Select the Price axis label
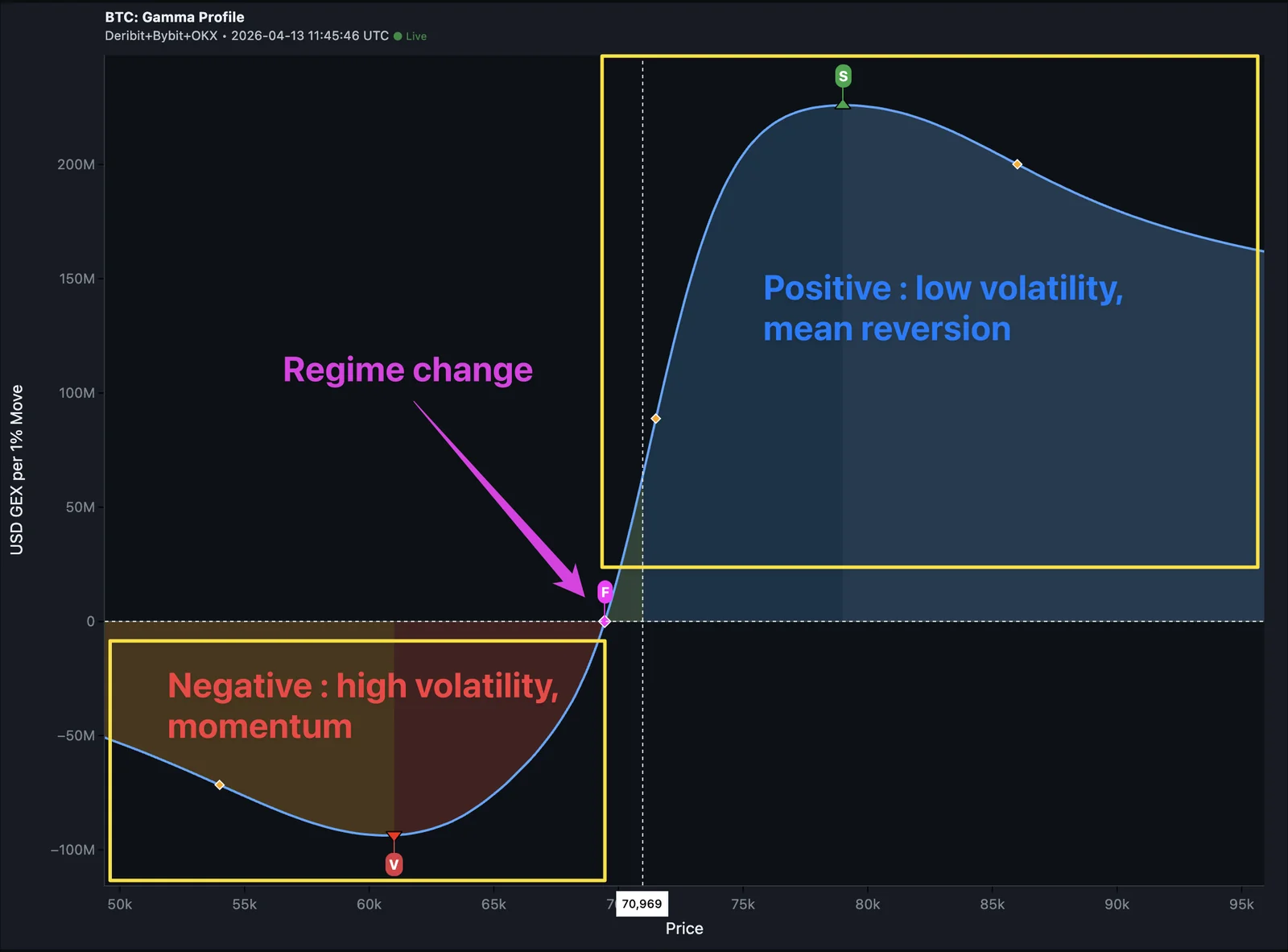The image size is (1288, 952). [x=683, y=928]
